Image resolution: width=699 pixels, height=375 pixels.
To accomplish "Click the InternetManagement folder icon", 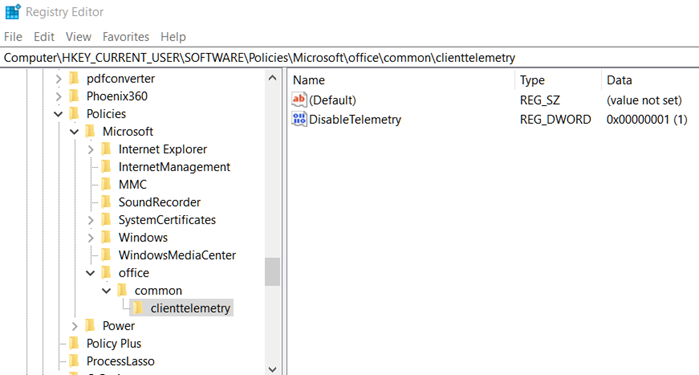I will [106, 167].
